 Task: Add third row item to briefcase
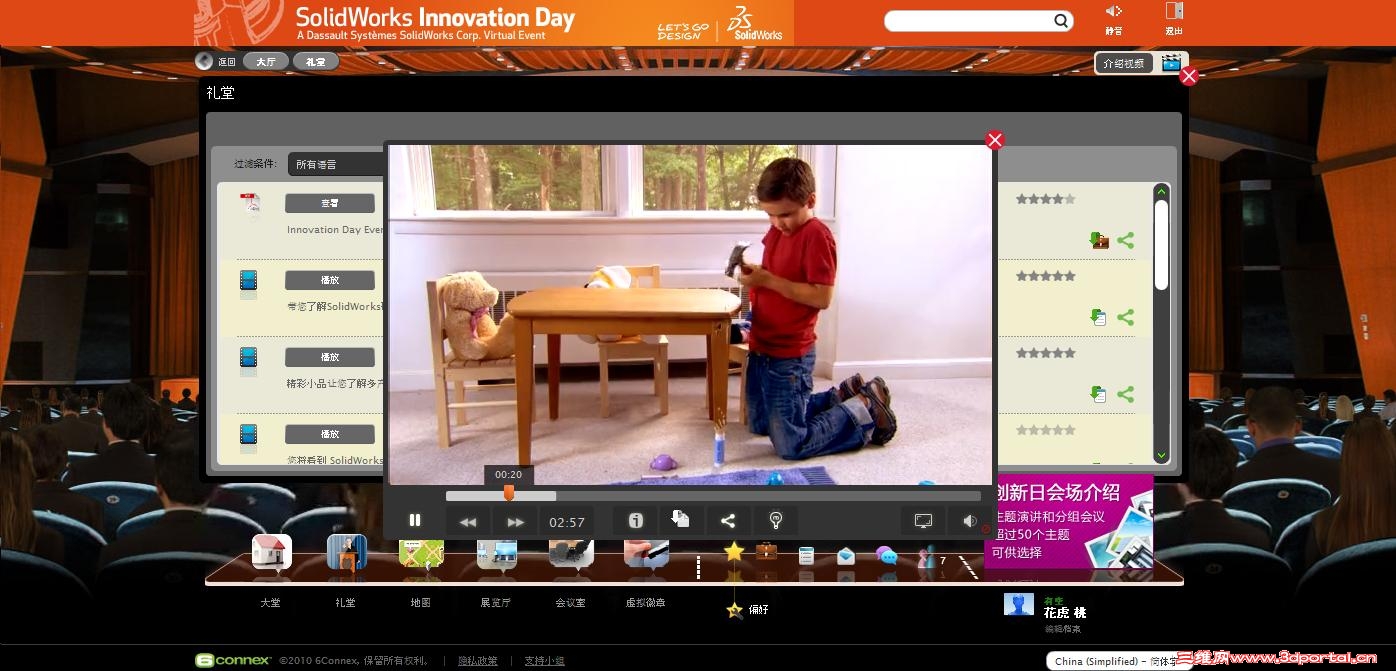pos(1099,394)
